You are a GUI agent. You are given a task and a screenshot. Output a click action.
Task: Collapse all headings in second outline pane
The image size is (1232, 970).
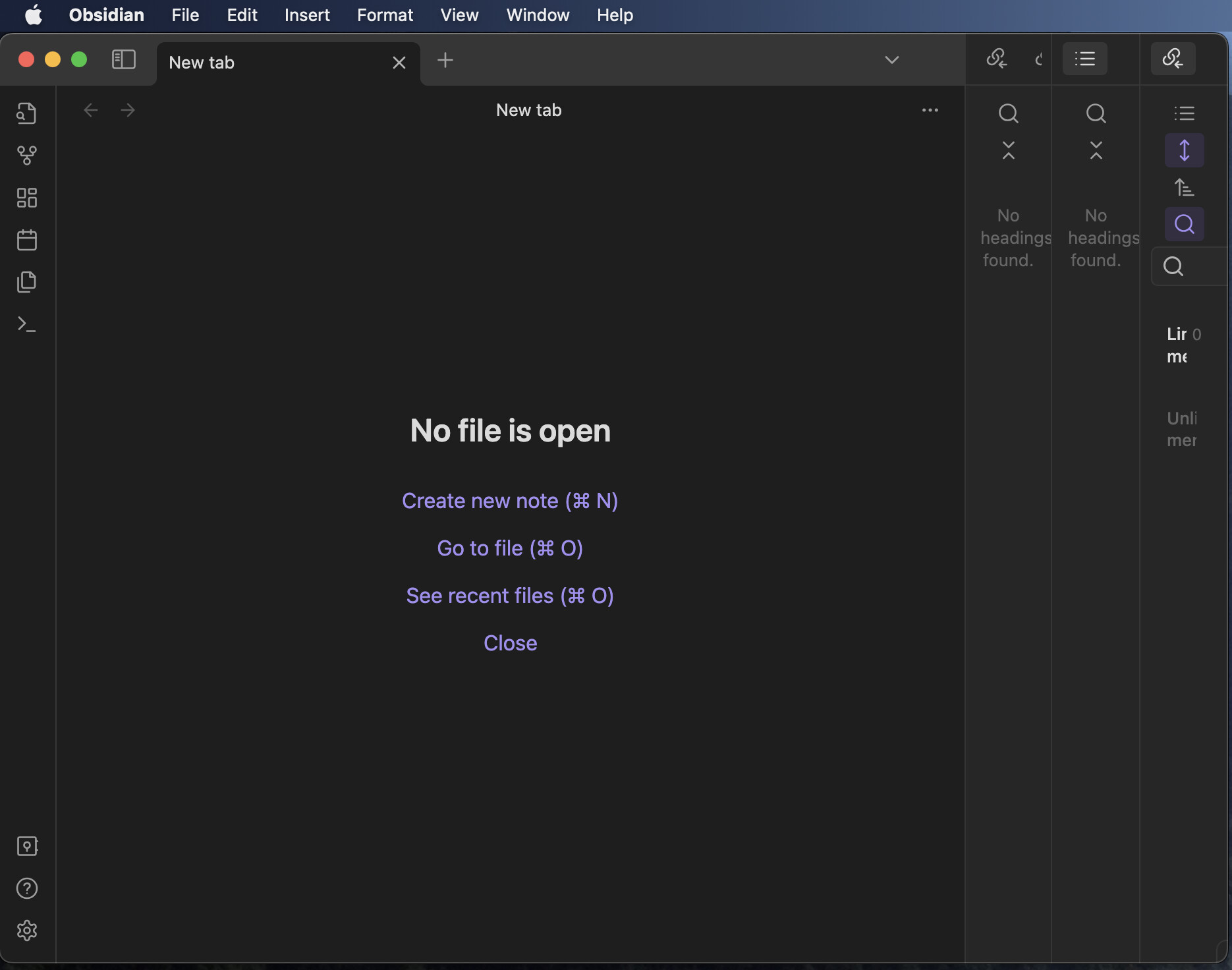[x=1096, y=150]
